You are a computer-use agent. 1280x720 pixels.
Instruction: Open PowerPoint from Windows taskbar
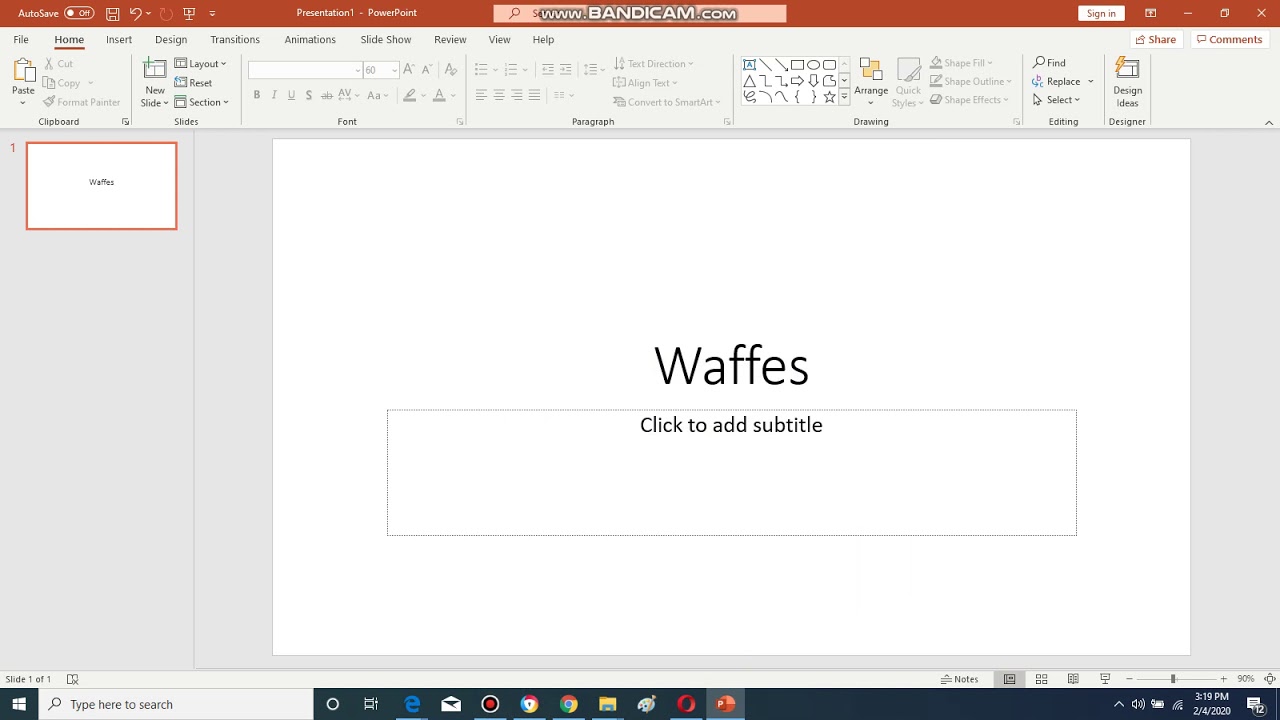coord(725,704)
